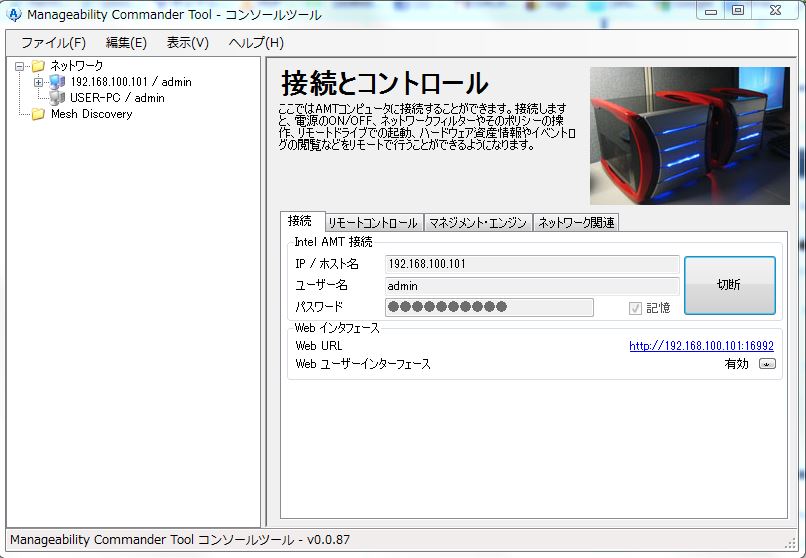Viewport: 806px width, 558px height.
Task: Click the 切断 button
Action: pyautogui.click(x=729, y=285)
